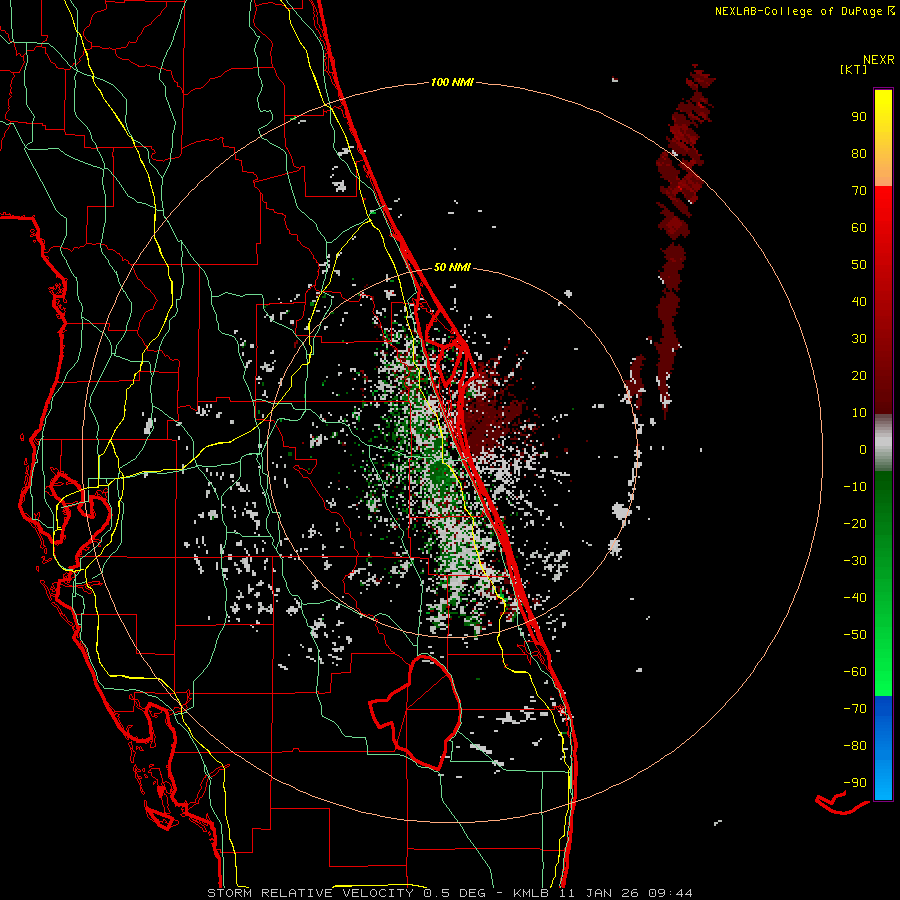Click the Lake Okeechobee outline on map
900x900 pixels.
coord(416,712)
